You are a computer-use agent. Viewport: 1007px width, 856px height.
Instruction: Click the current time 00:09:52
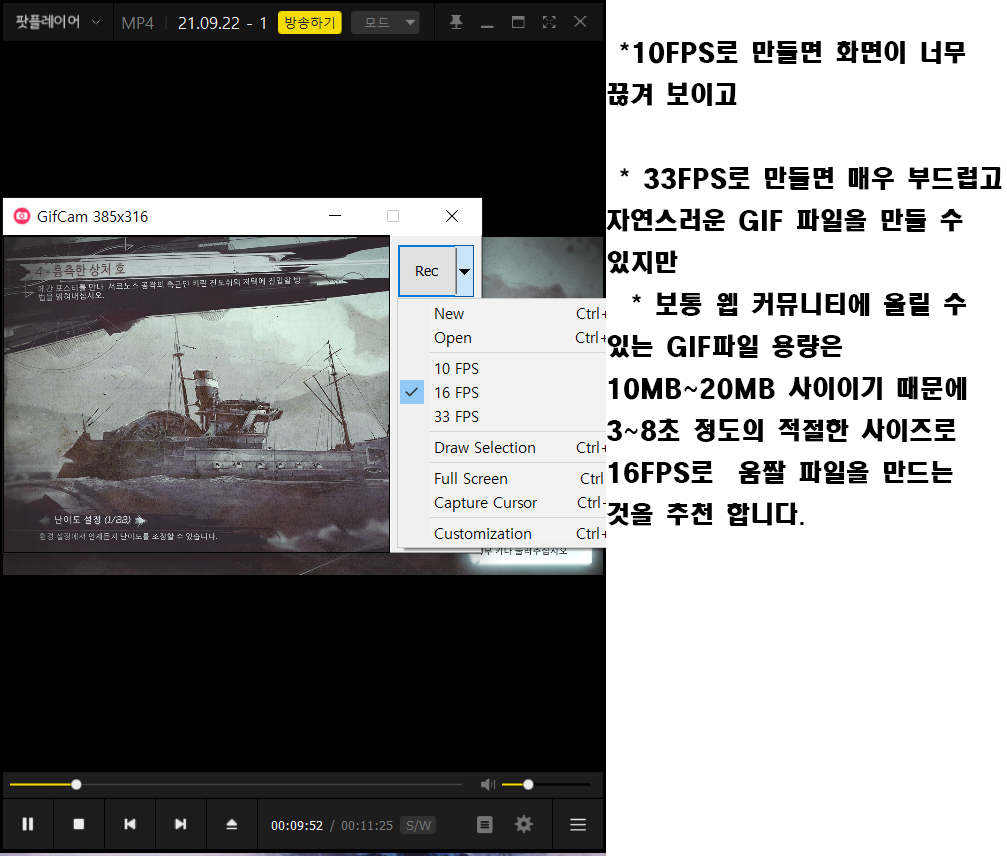point(297,825)
